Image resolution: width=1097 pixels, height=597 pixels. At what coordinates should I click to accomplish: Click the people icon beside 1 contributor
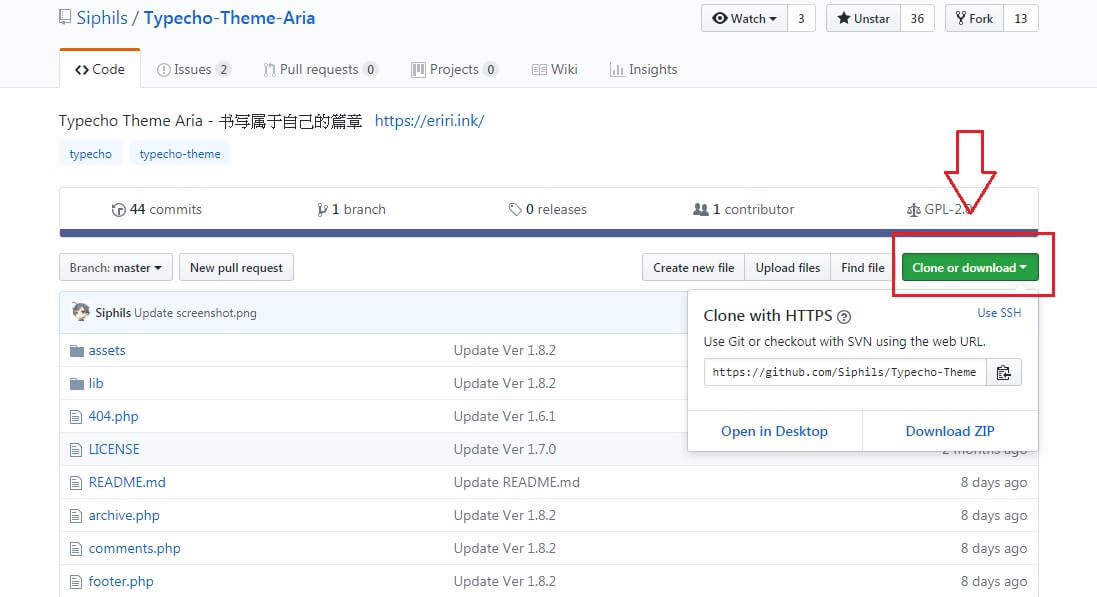[700, 209]
